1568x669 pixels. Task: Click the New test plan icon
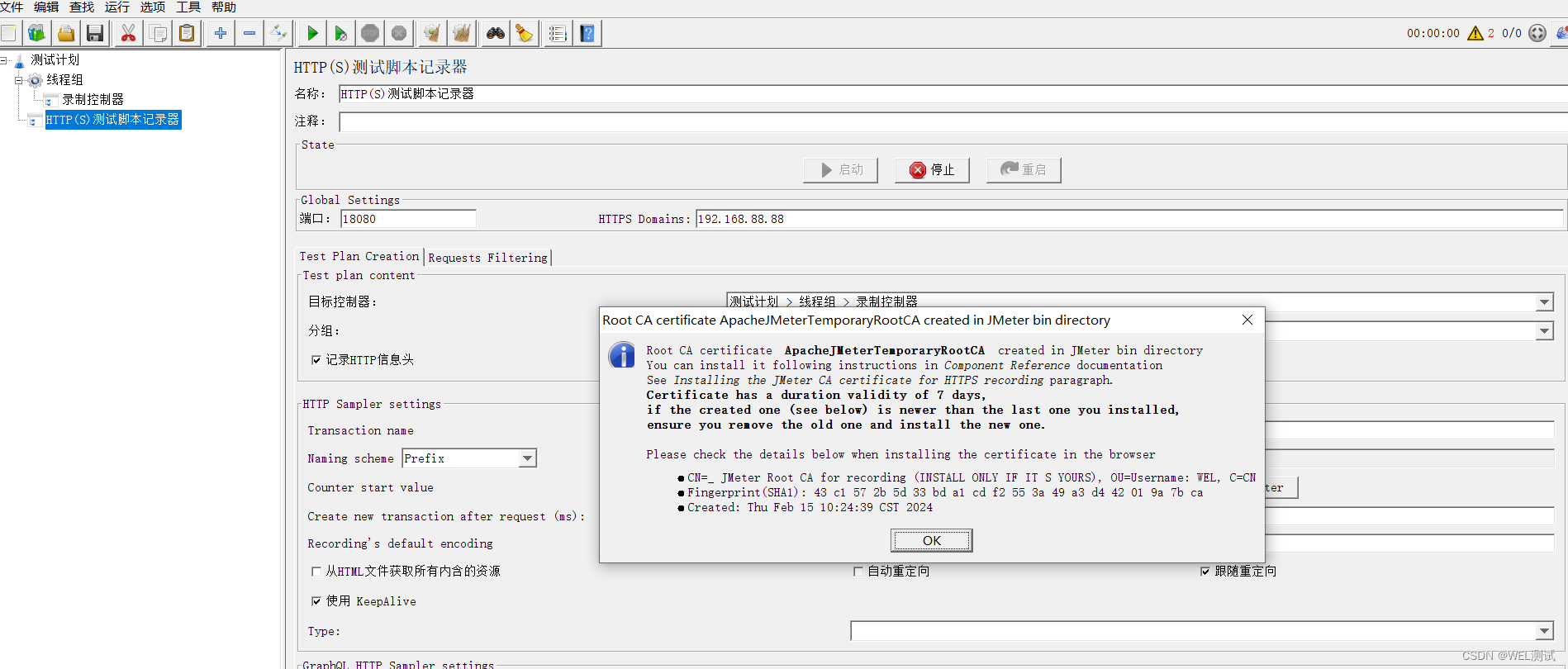tap(9, 33)
